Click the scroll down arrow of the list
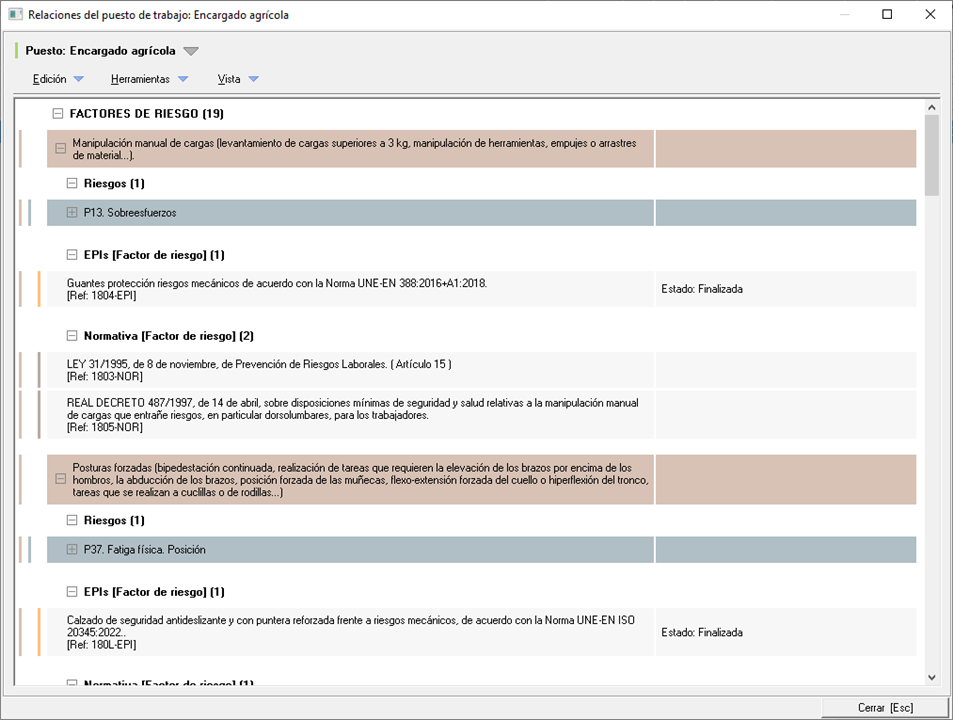The height and width of the screenshot is (720, 953). 932,677
